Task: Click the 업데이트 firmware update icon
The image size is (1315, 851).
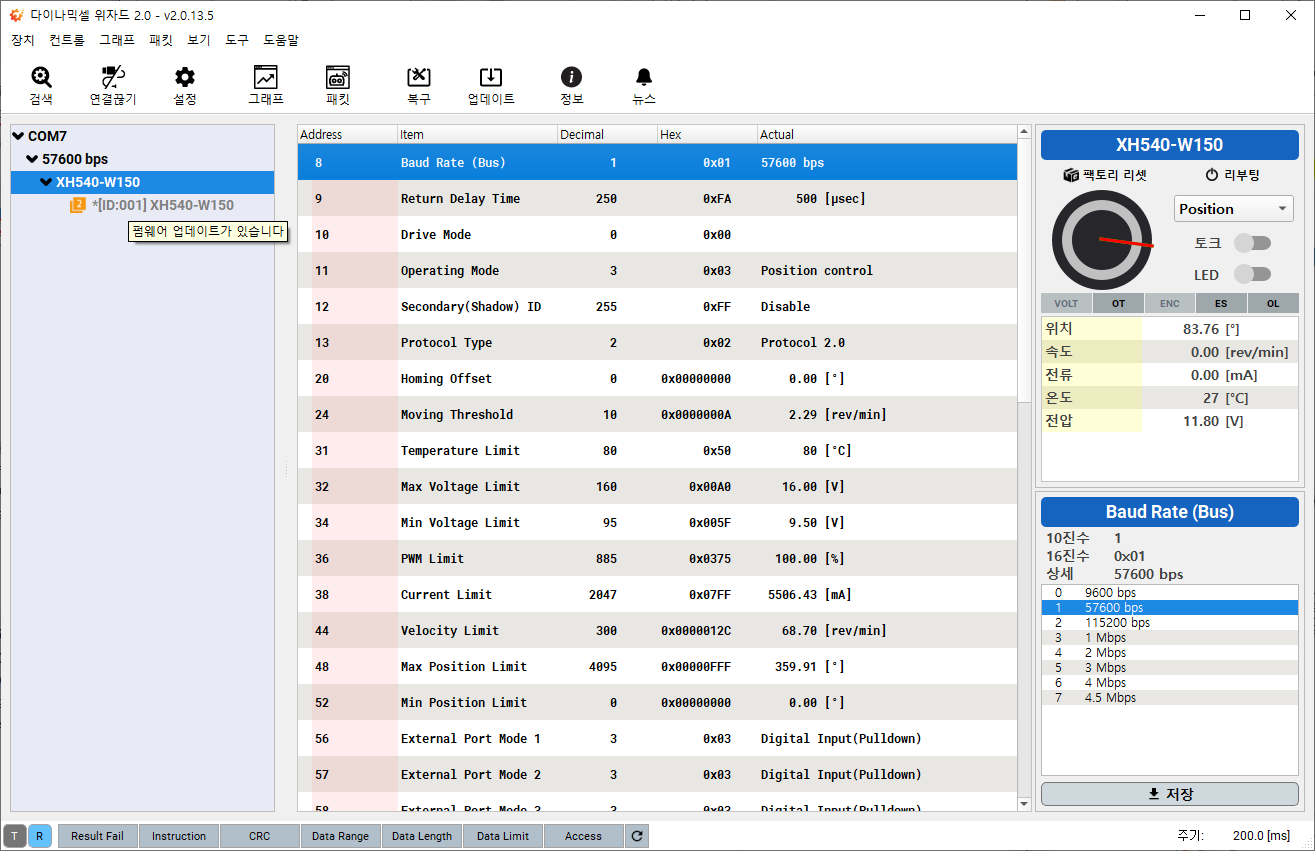Action: coord(491,78)
